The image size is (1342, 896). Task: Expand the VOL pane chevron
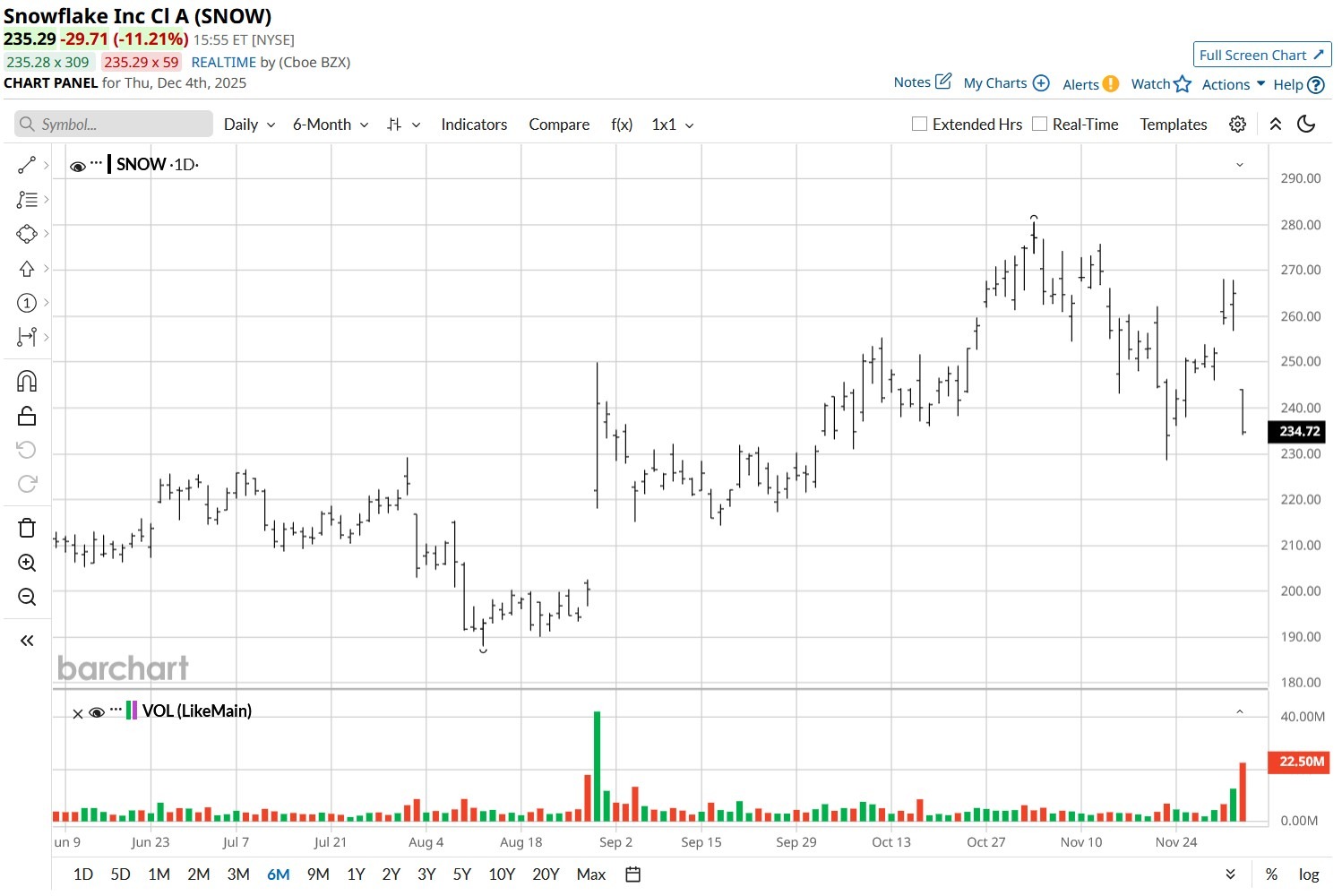pyautogui.click(x=1240, y=711)
